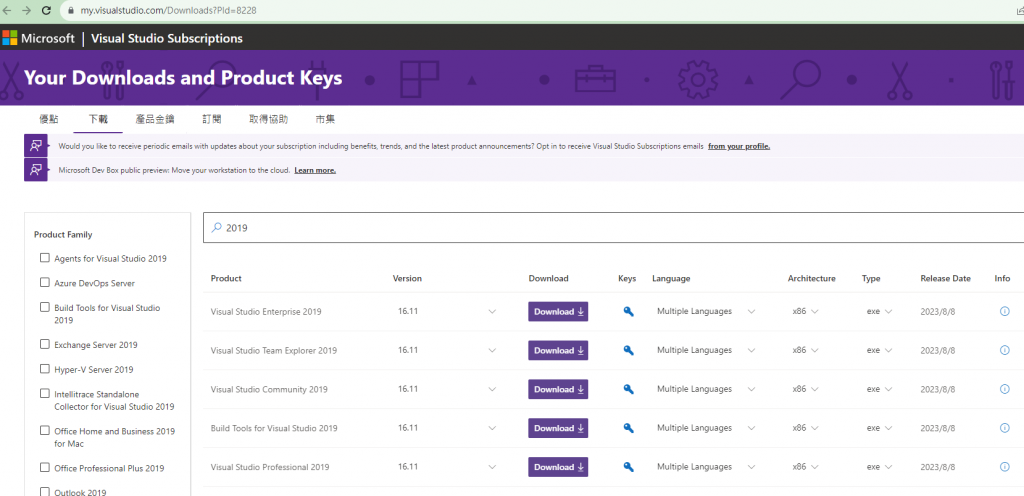Check Office Home and Business 2019 for Mac
The height and width of the screenshot is (496, 1024).
click(x=45, y=431)
